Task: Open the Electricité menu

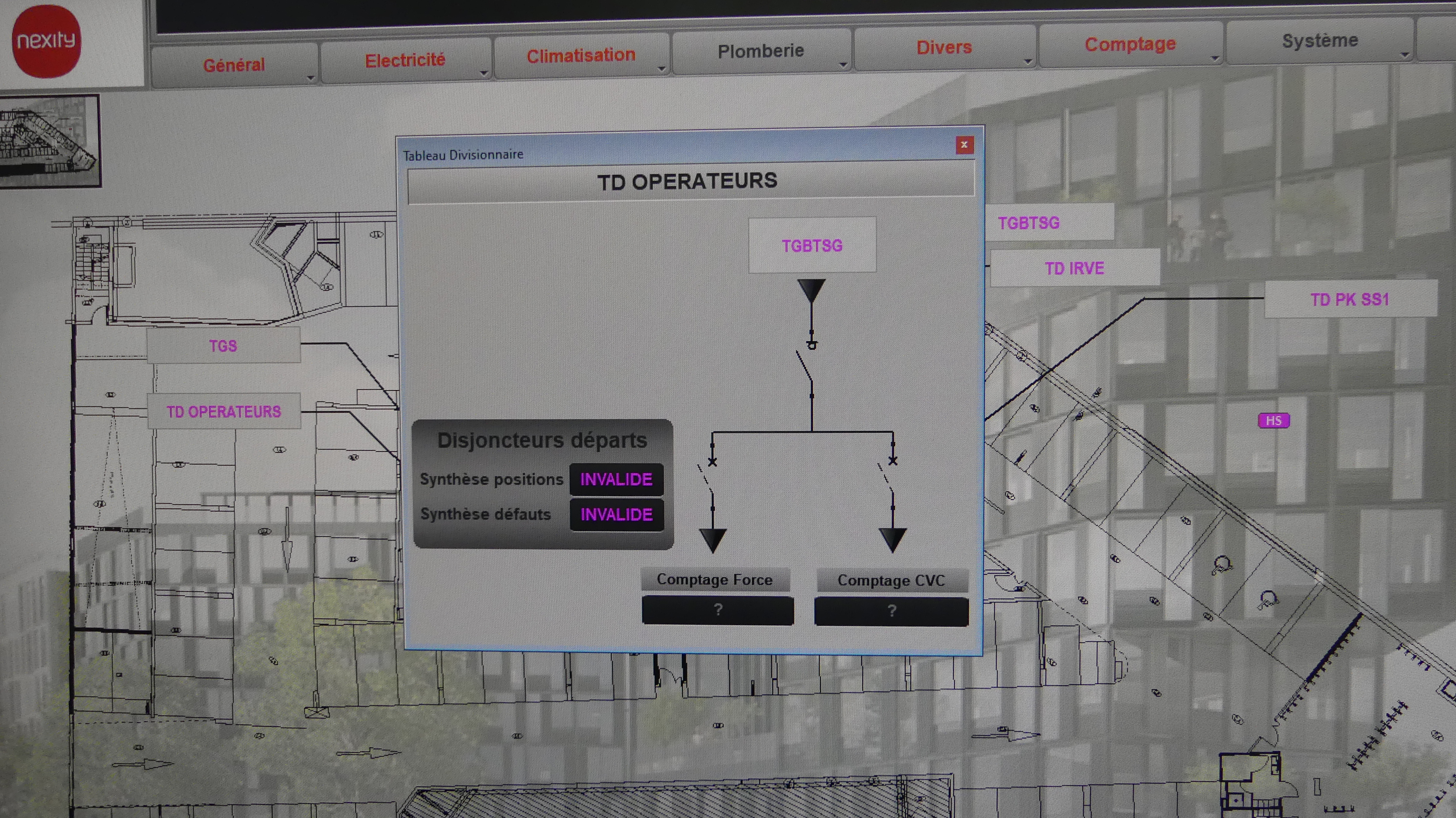Action: (405, 60)
